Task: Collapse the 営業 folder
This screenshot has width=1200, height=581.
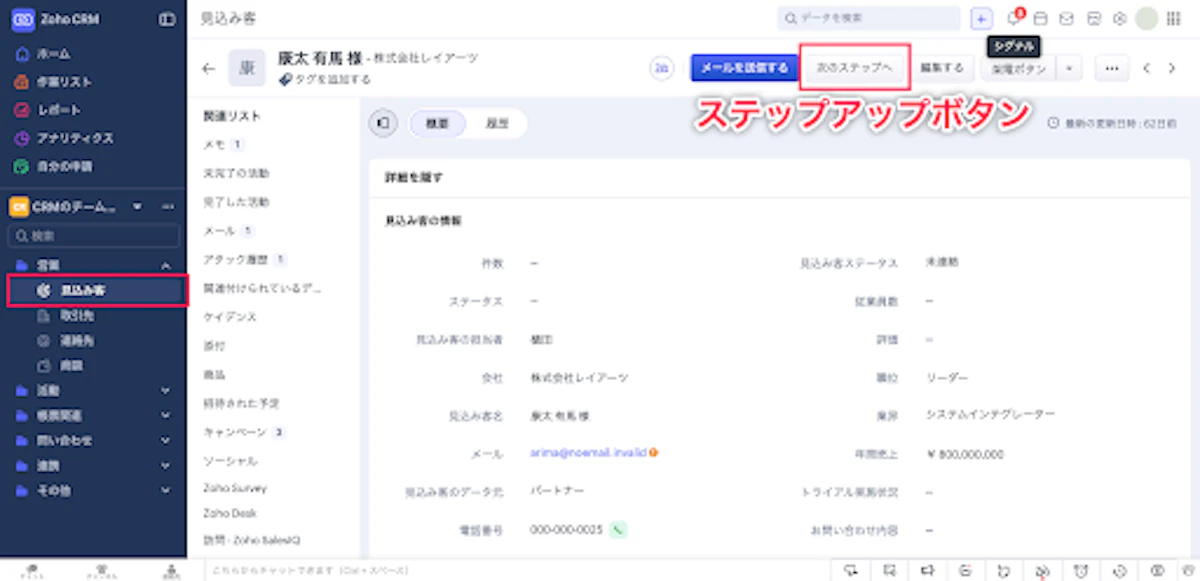Action: pyautogui.click(x=166, y=266)
